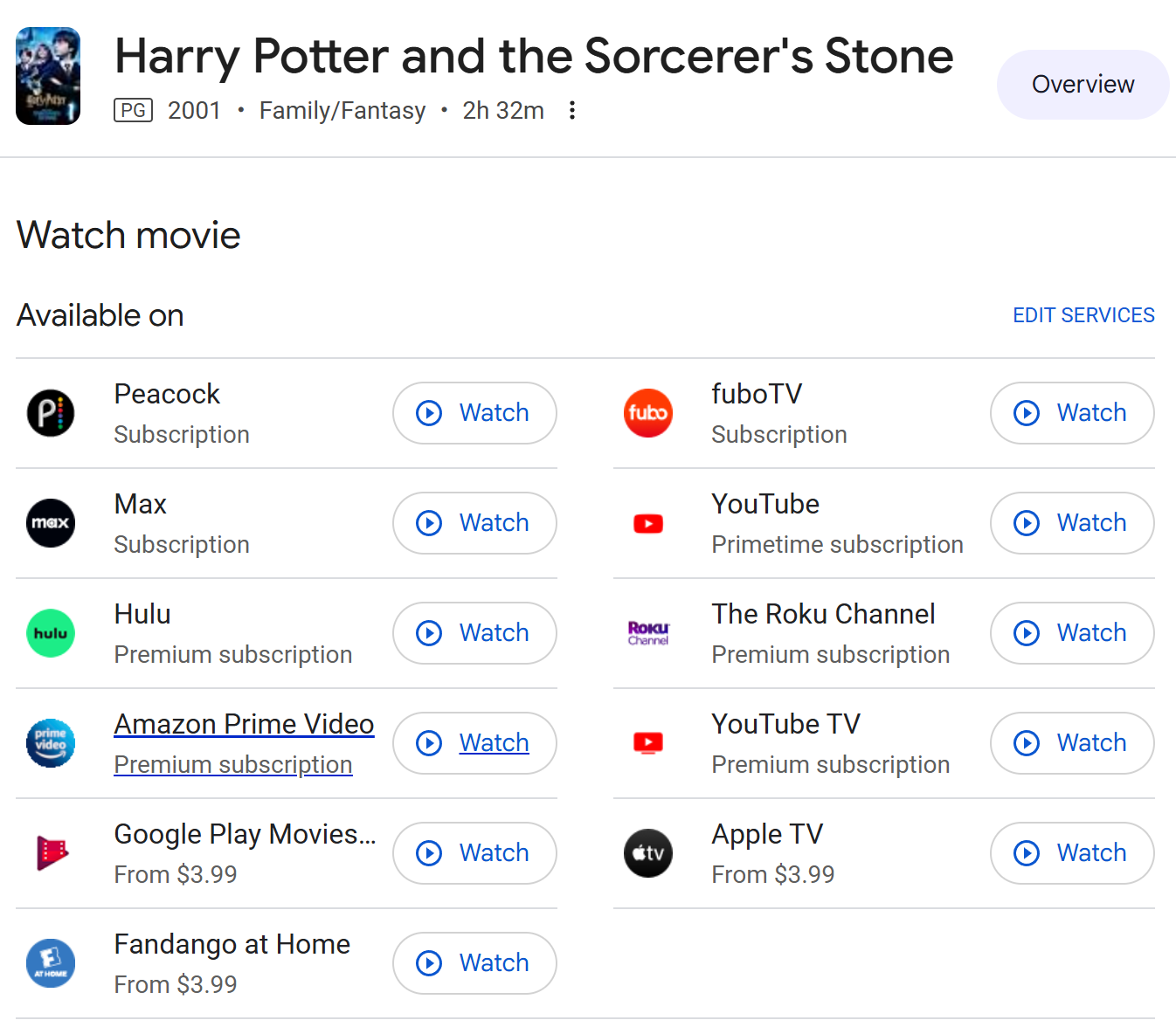Click the Amazon Prime Video logo icon
This screenshot has height=1027, width=1176.
(51, 743)
